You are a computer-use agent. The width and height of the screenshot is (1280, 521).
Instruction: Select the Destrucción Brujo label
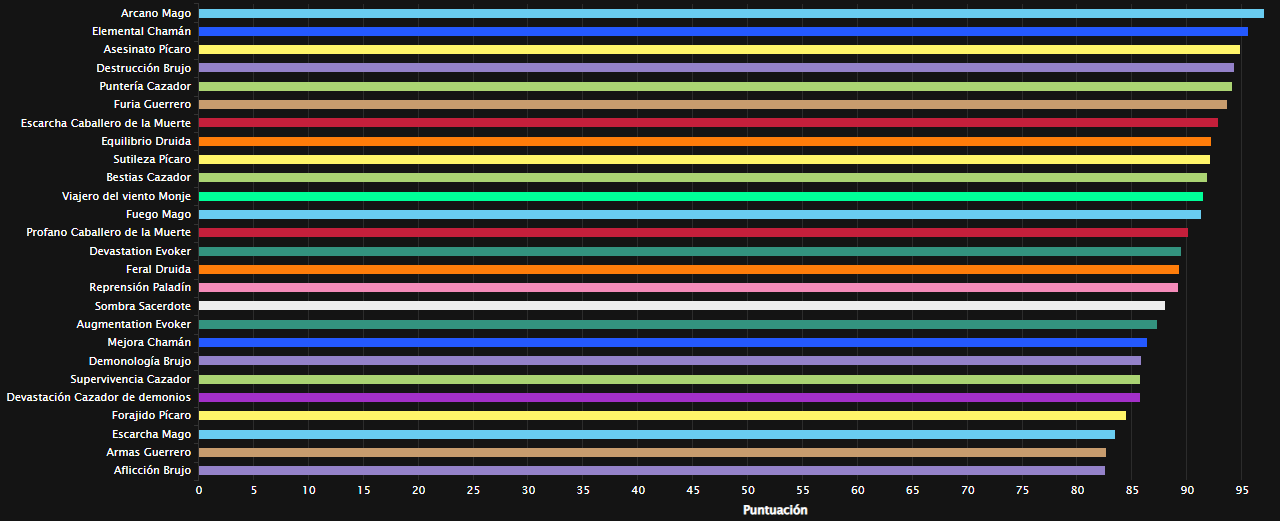[143, 68]
